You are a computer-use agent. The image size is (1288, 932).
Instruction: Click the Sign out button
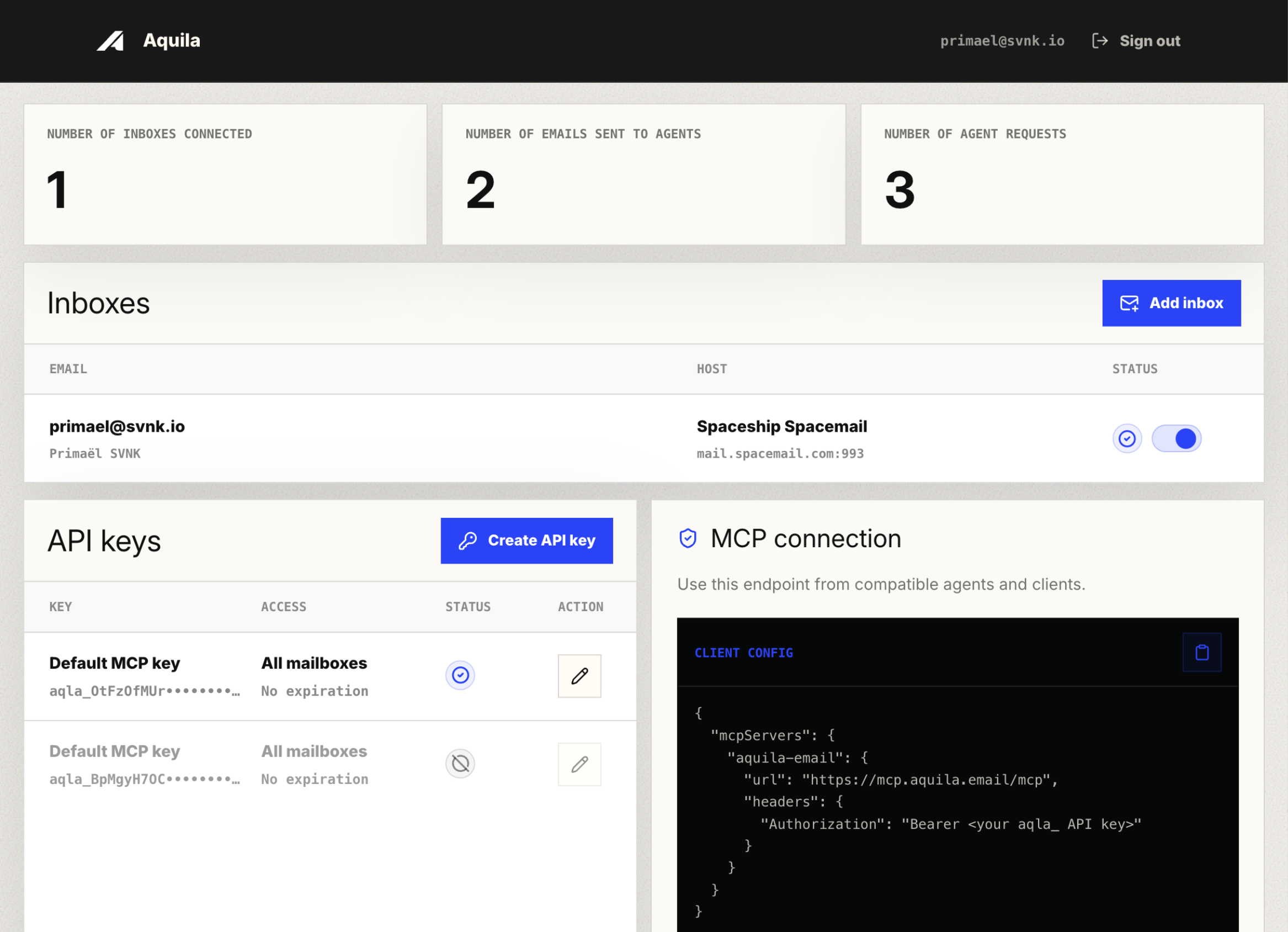point(1136,41)
